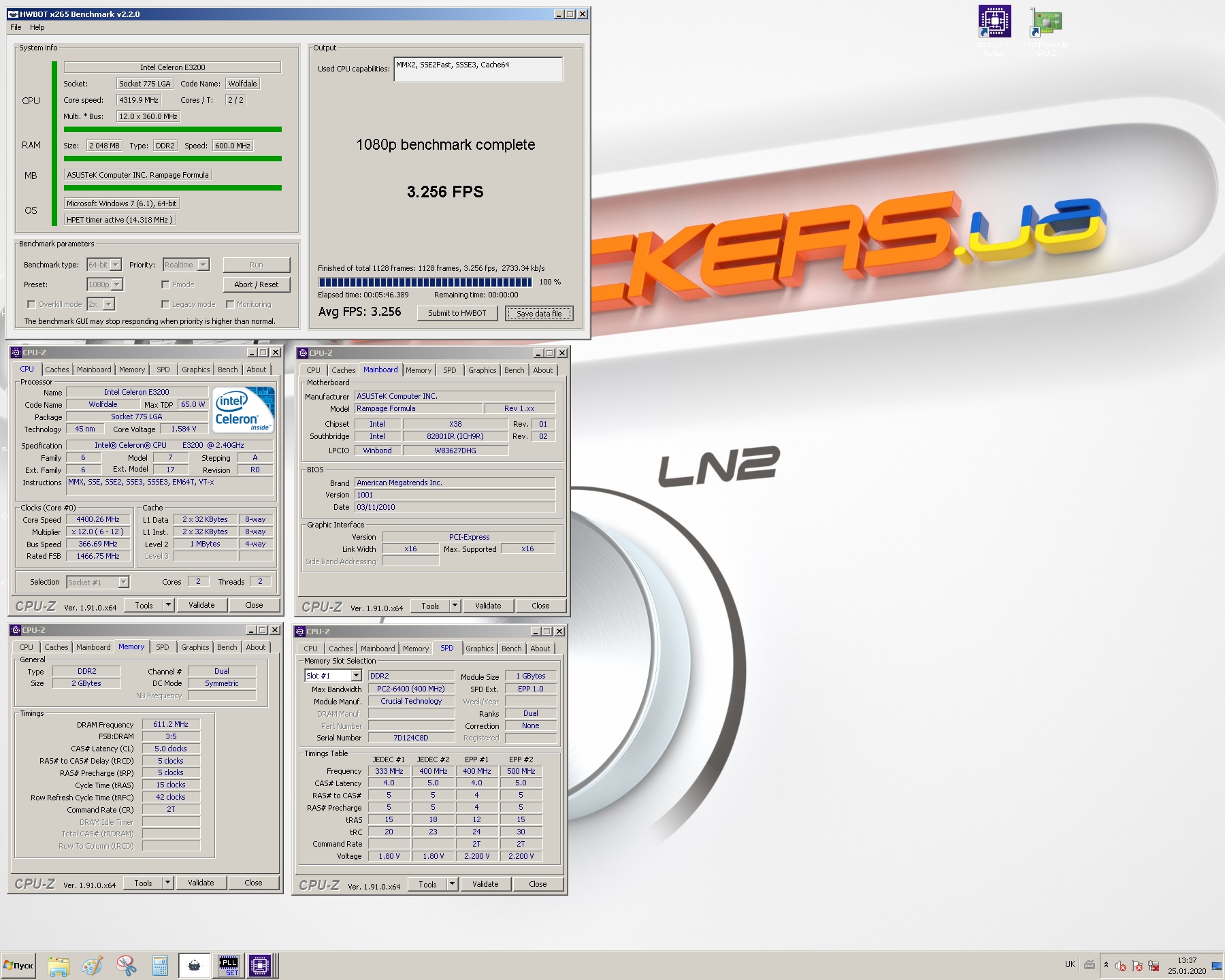Click Submit to HWBOT button

click(x=457, y=313)
